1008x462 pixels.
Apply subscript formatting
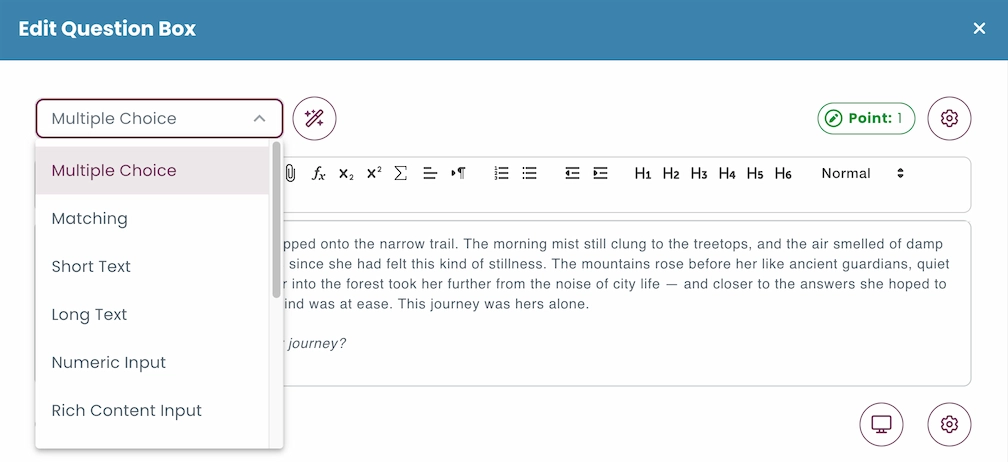[x=346, y=173]
